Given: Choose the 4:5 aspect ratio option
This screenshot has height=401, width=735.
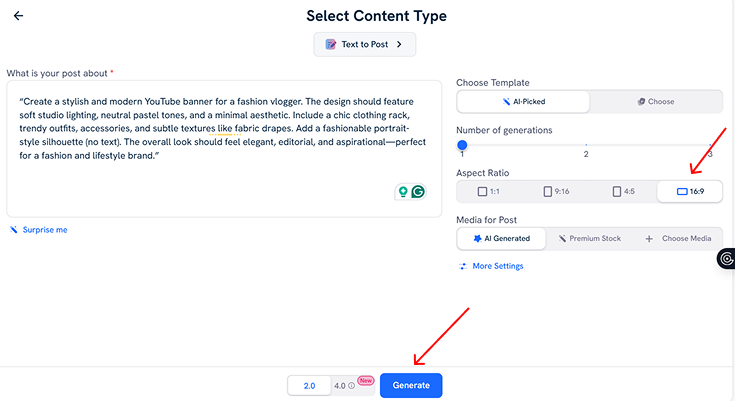Looking at the screenshot, I should point(623,191).
